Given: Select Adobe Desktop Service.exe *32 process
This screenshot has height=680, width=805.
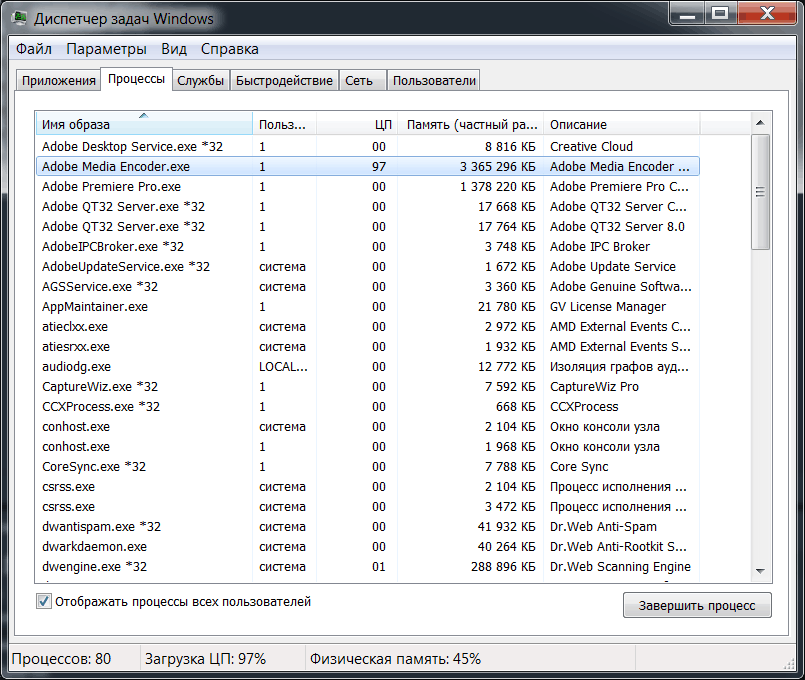Looking at the screenshot, I should 368,146.
